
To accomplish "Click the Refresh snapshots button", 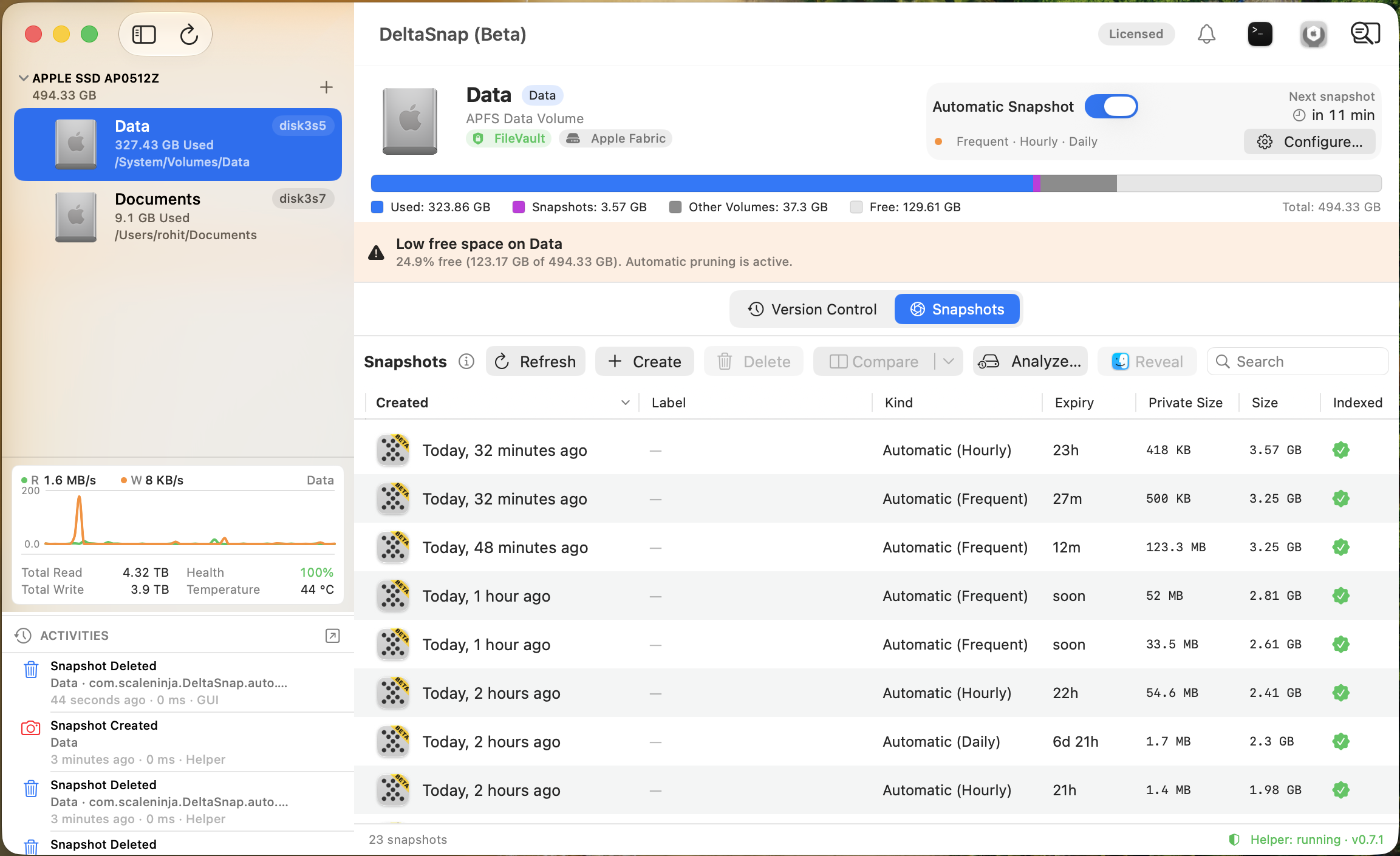I will point(535,362).
